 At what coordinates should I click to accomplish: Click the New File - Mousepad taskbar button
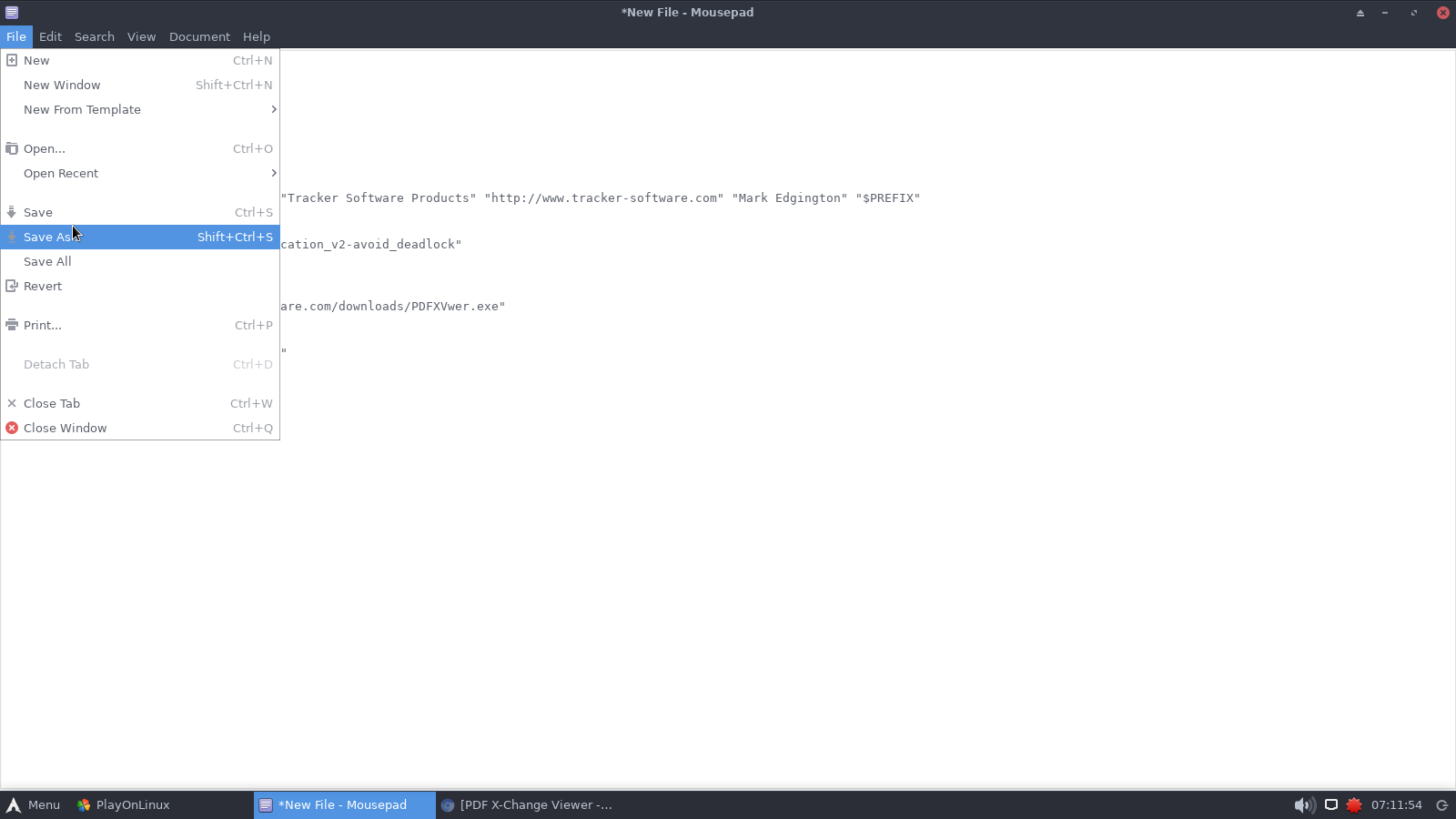pos(345,804)
